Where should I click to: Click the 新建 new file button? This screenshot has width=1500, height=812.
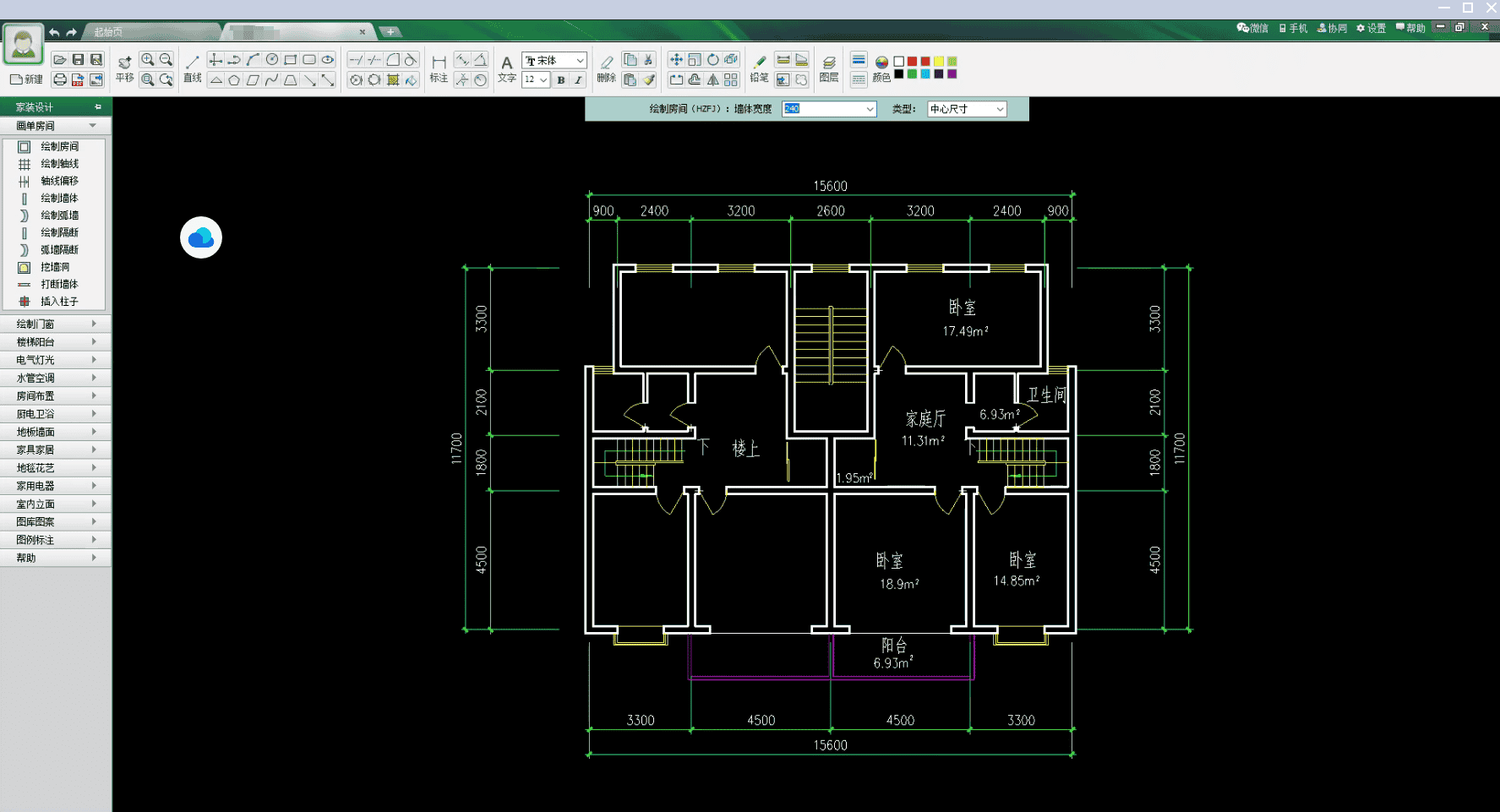click(x=26, y=79)
